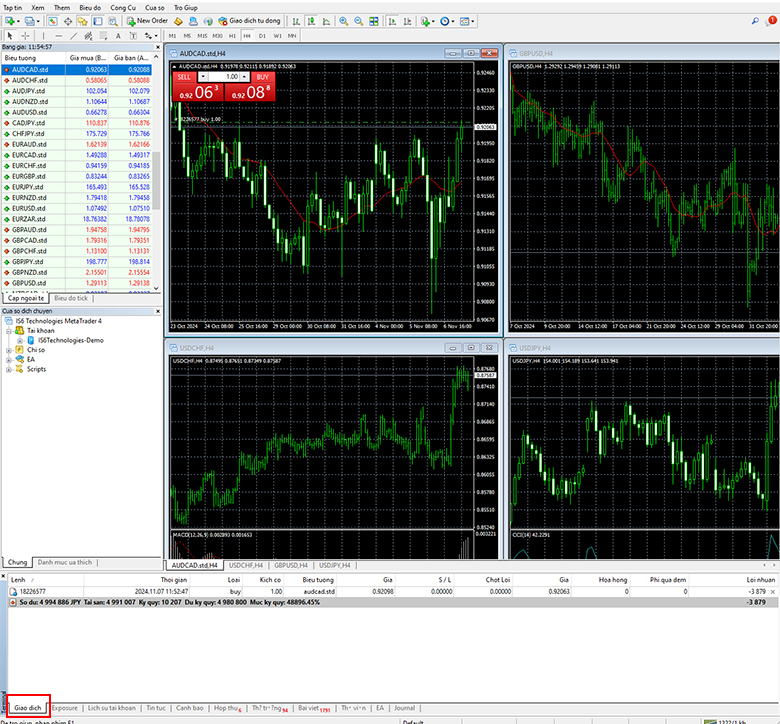Image resolution: width=780 pixels, height=724 pixels.
Task: Switch timeframe to W1
Action: [278, 36]
